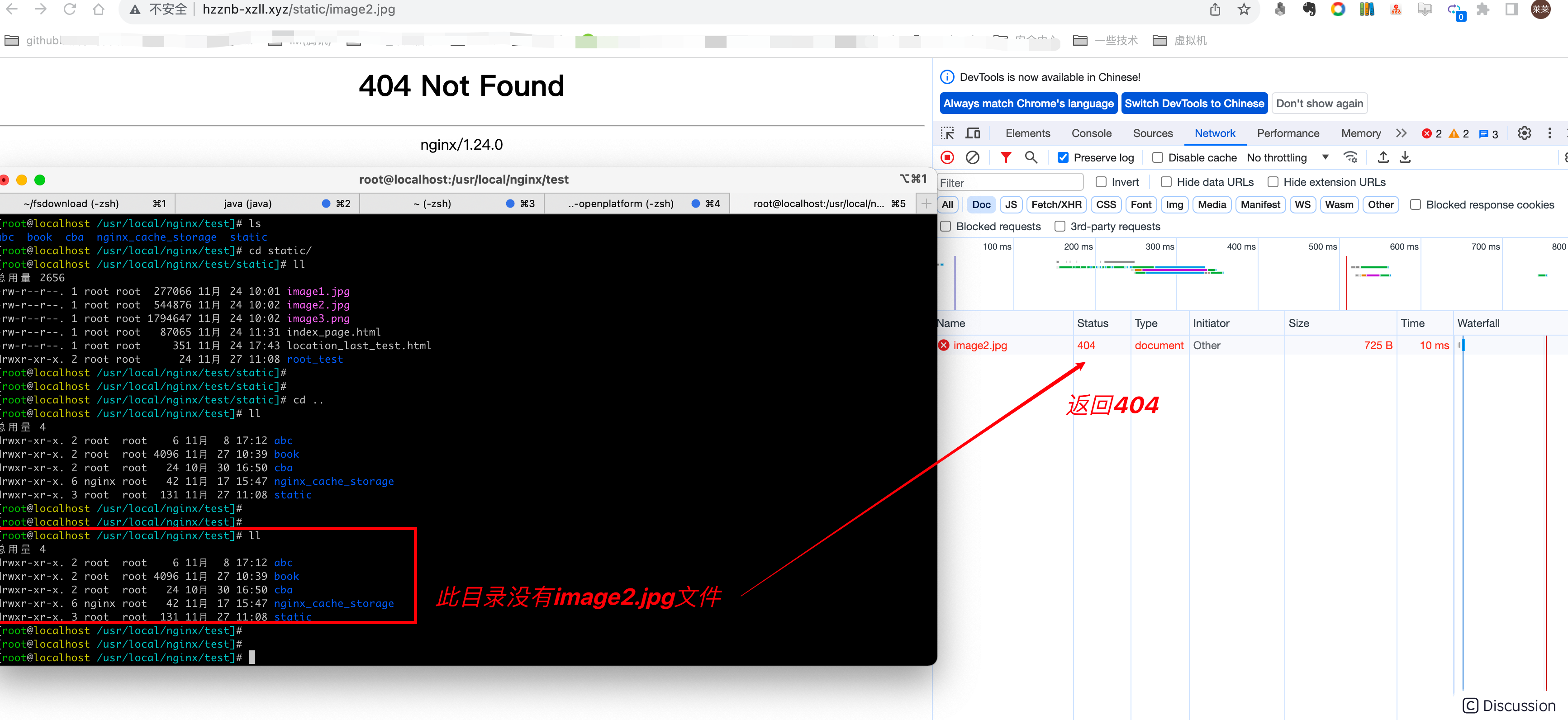Select the java terminal tab

pos(248,204)
